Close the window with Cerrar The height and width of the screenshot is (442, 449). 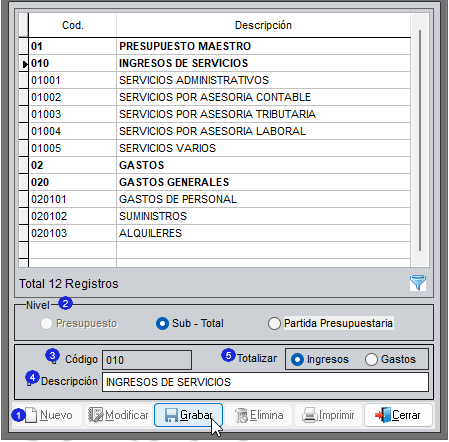[398, 415]
